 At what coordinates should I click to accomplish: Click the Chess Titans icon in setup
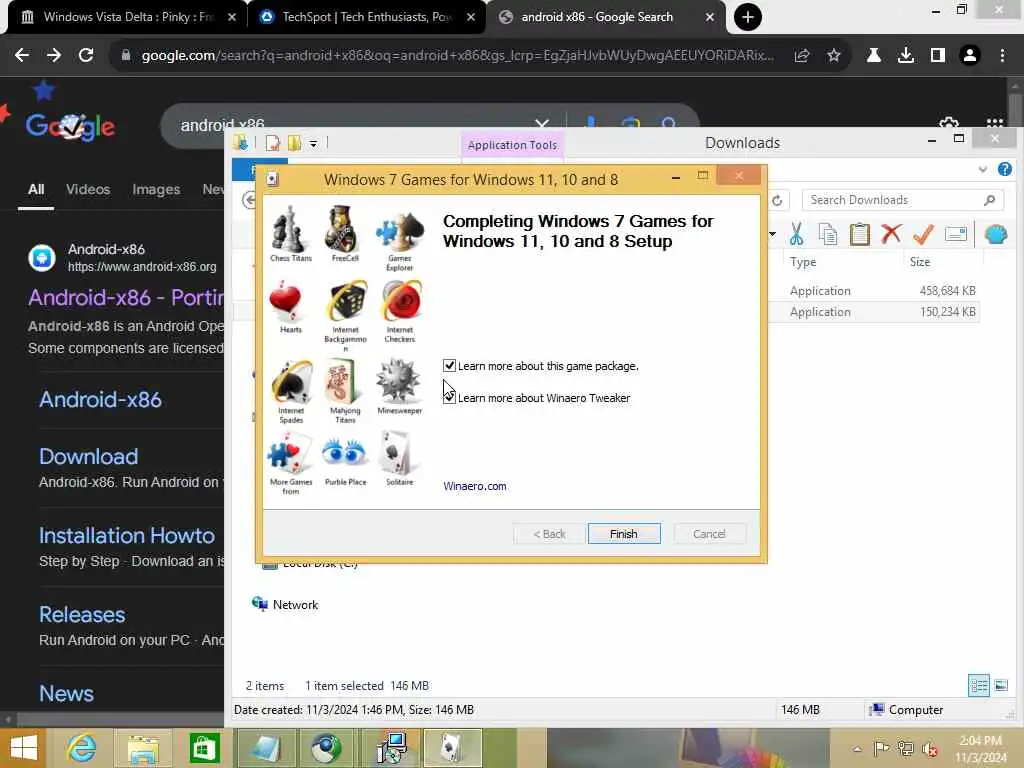tap(290, 230)
